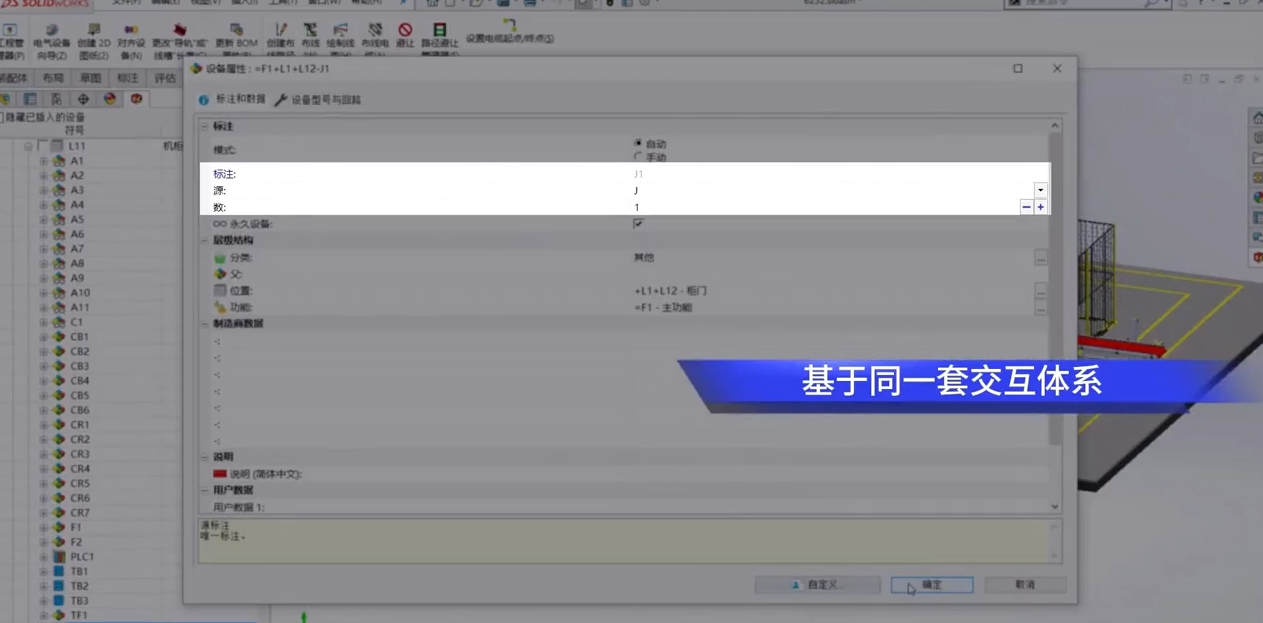The image size is (1263, 623).
Task: Confirm the dialog with 确定
Action: [x=930, y=585]
